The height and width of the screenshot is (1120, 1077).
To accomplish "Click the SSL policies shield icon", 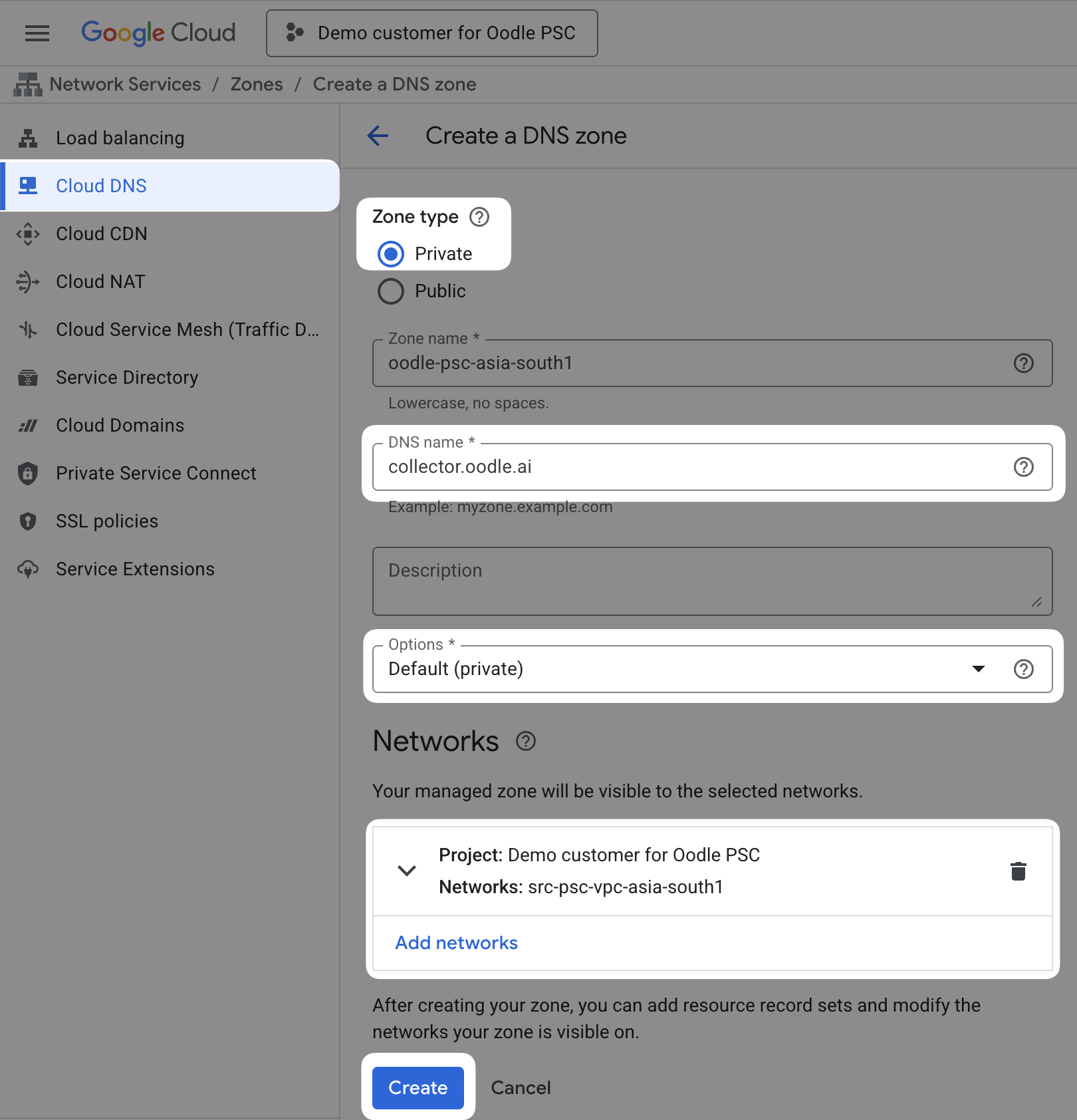I will pyautogui.click(x=28, y=521).
